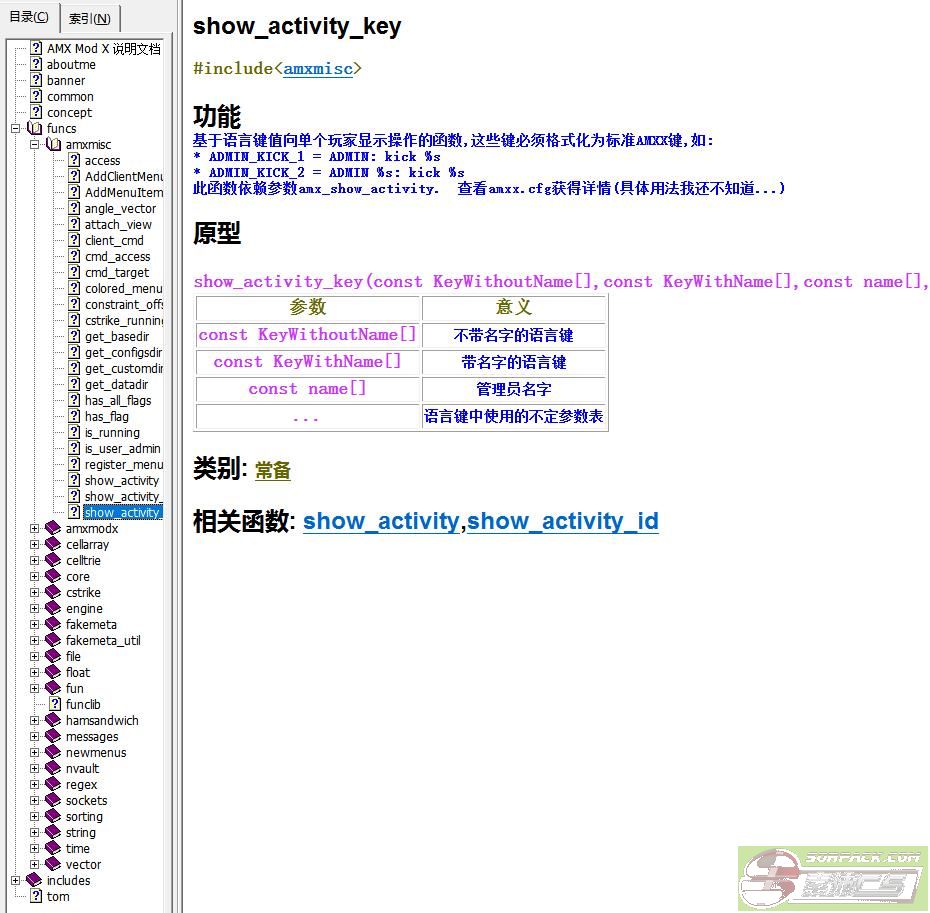
Task: Click the engine module book icon
Action: click(52, 608)
